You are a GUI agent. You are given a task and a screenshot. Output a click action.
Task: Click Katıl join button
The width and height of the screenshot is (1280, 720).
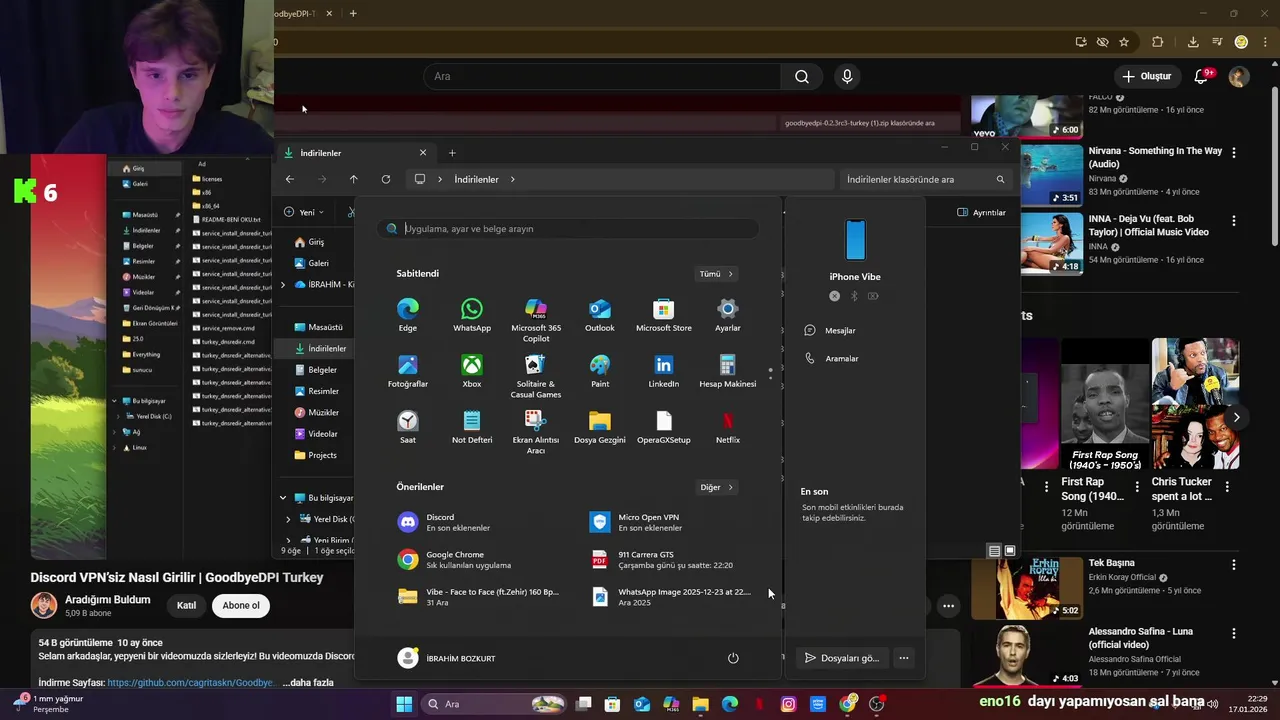pyautogui.click(x=186, y=605)
